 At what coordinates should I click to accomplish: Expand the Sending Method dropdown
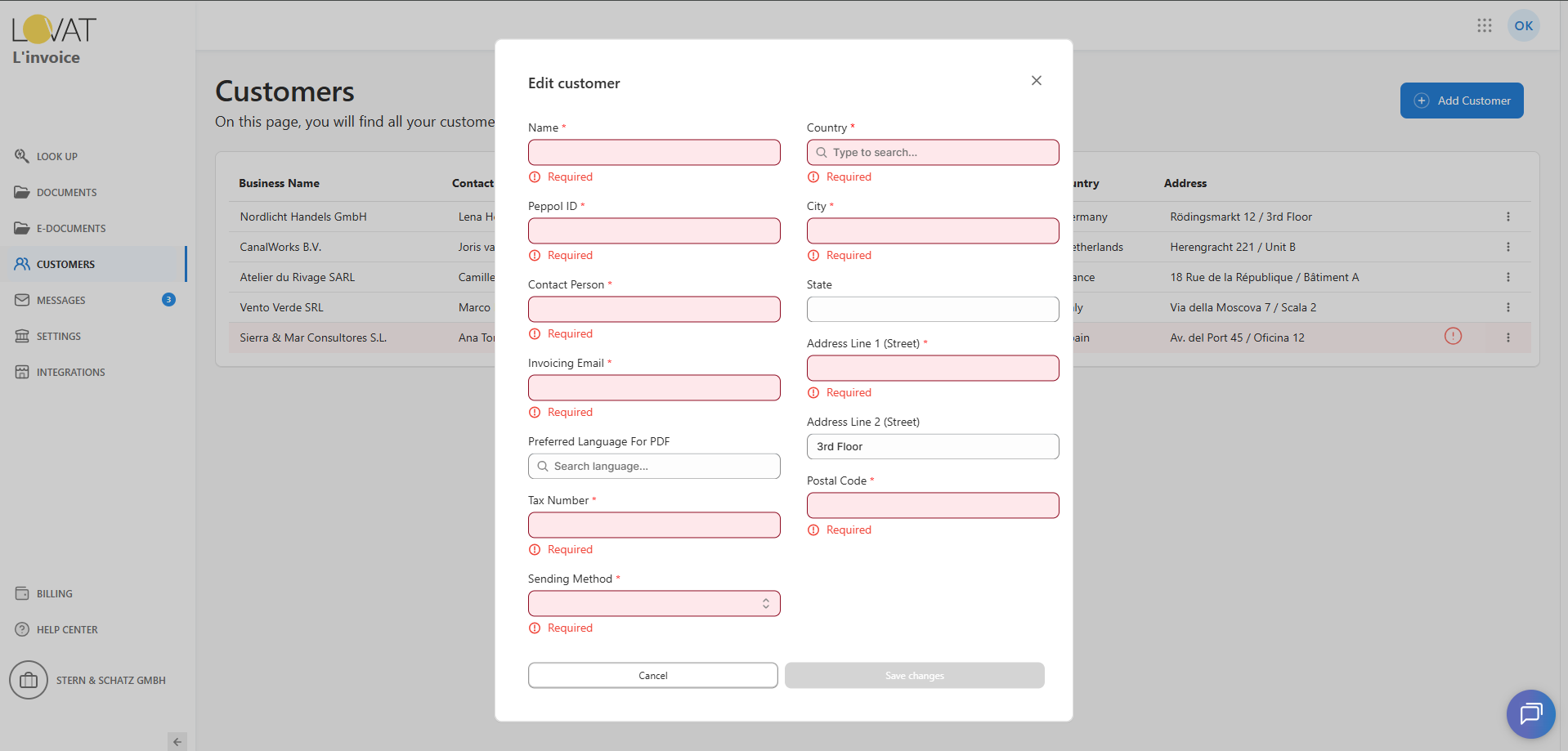654,603
